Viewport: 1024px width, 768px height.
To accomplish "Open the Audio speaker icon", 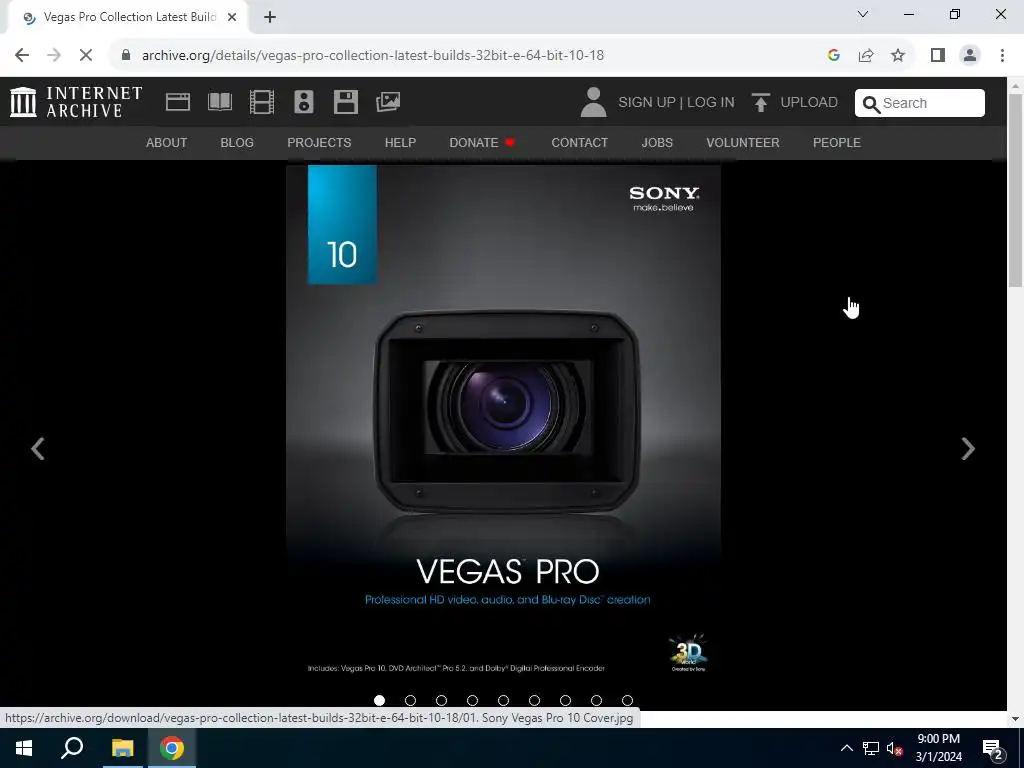I will pyautogui.click(x=304, y=102).
